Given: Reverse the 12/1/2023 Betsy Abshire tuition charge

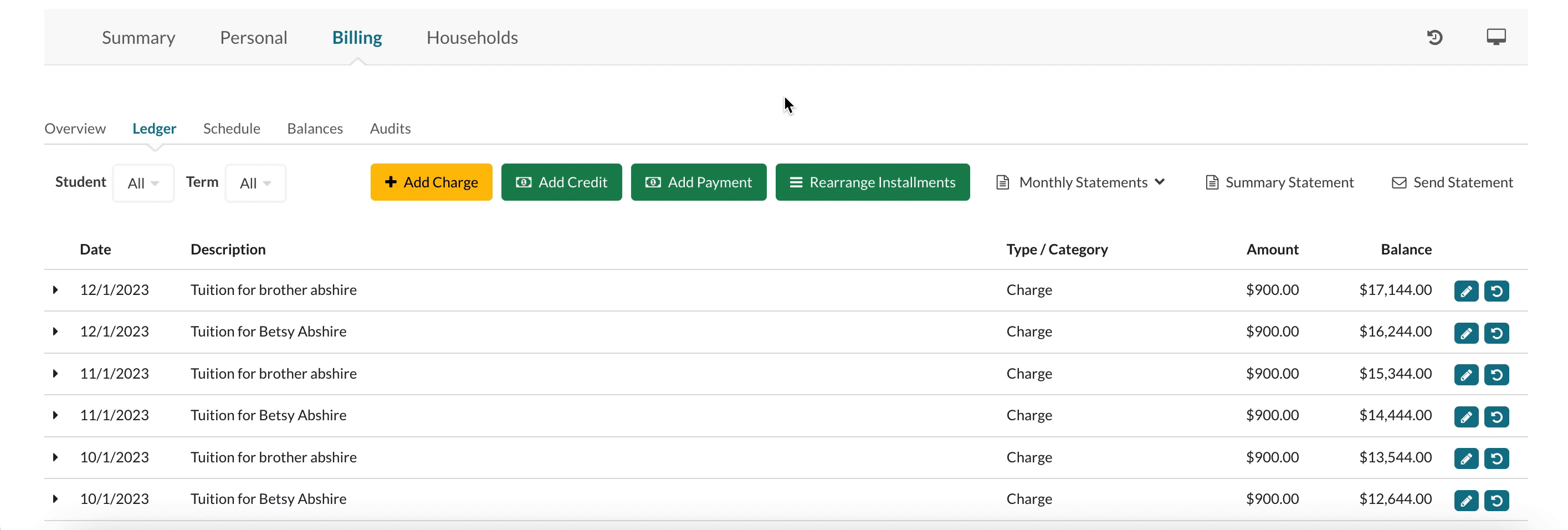Looking at the screenshot, I should click(x=1496, y=333).
